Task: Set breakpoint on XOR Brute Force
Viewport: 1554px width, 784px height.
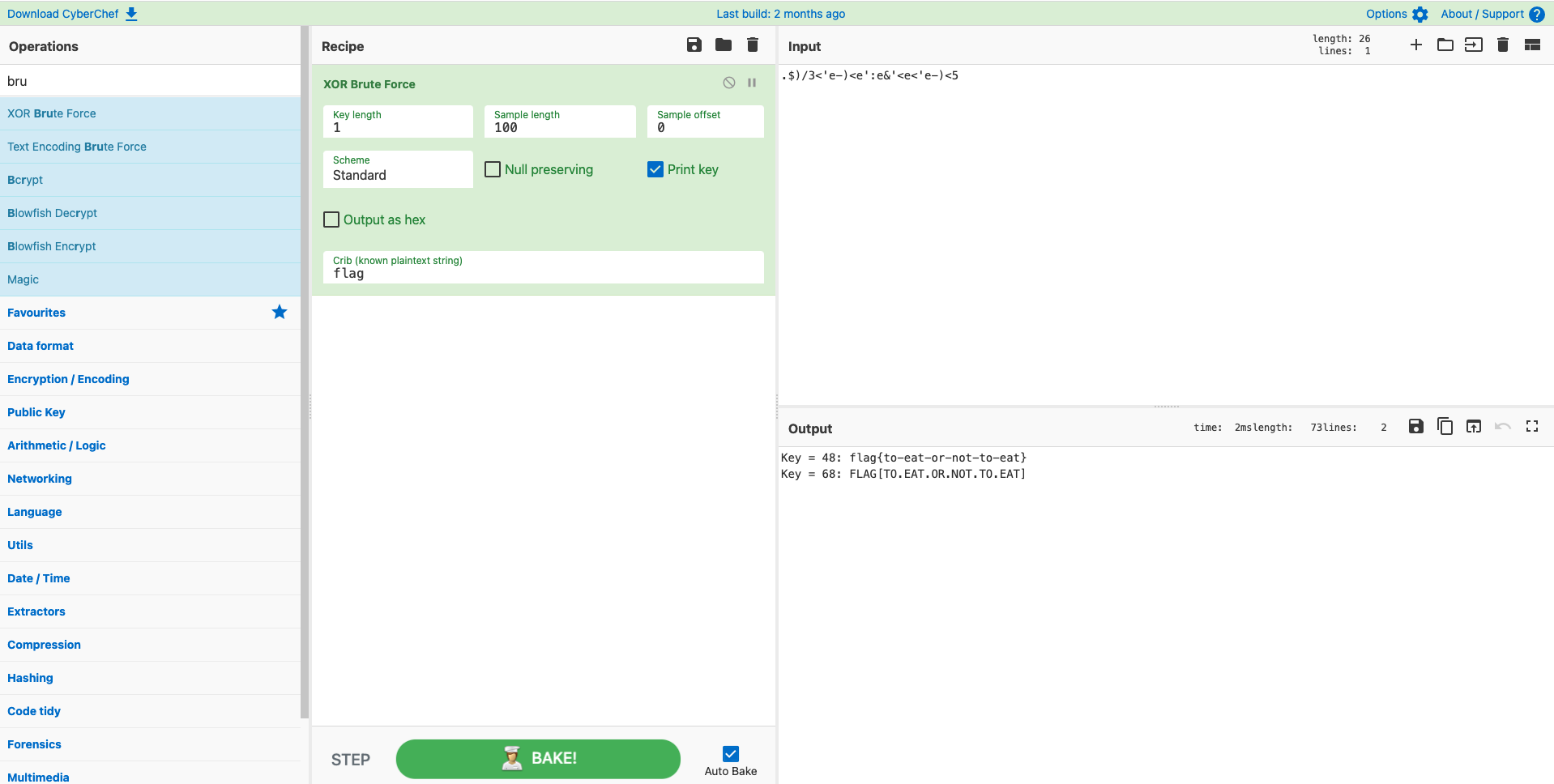Action: click(752, 83)
